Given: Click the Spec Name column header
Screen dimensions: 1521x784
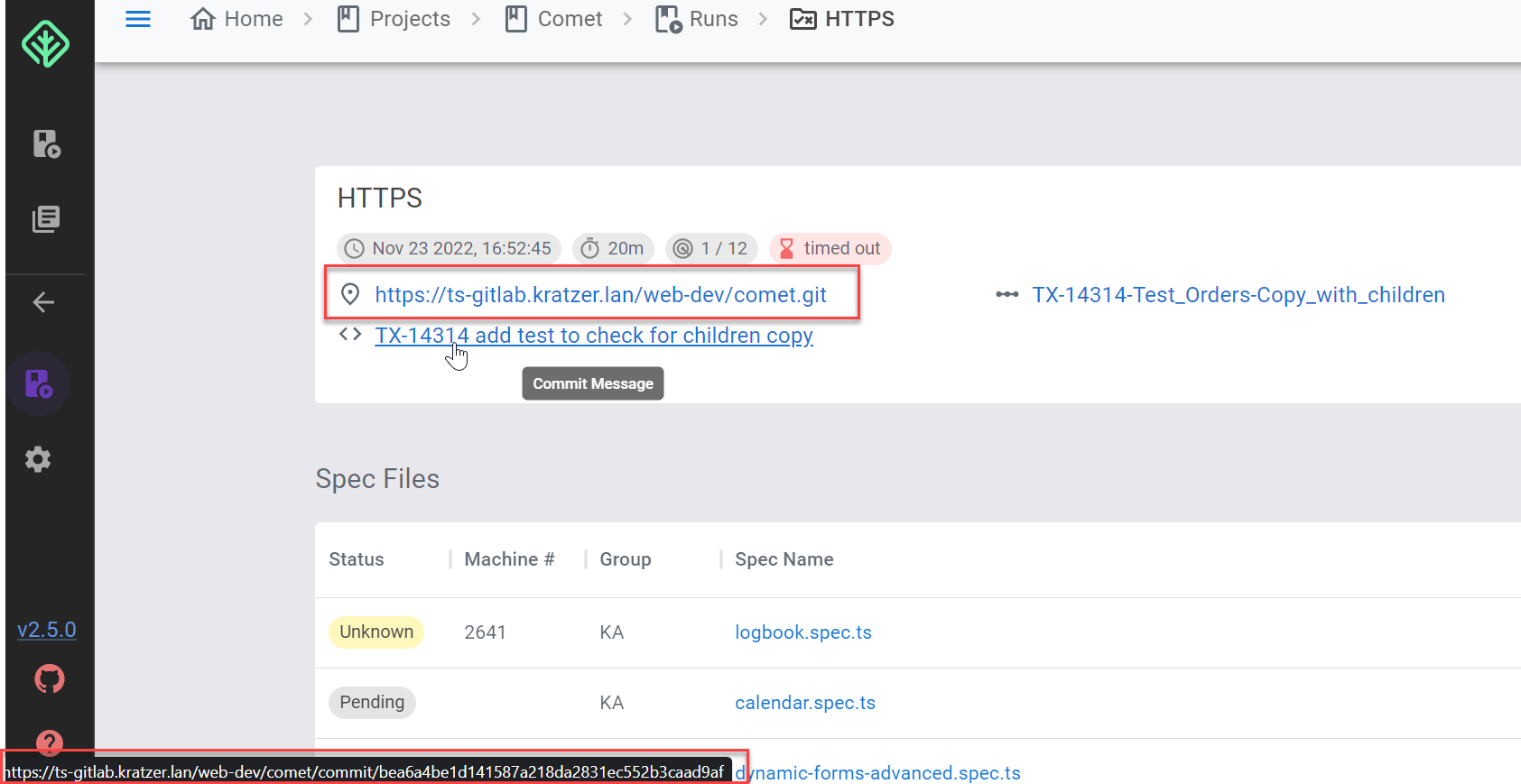Looking at the screenshot, I should [784, 559].
